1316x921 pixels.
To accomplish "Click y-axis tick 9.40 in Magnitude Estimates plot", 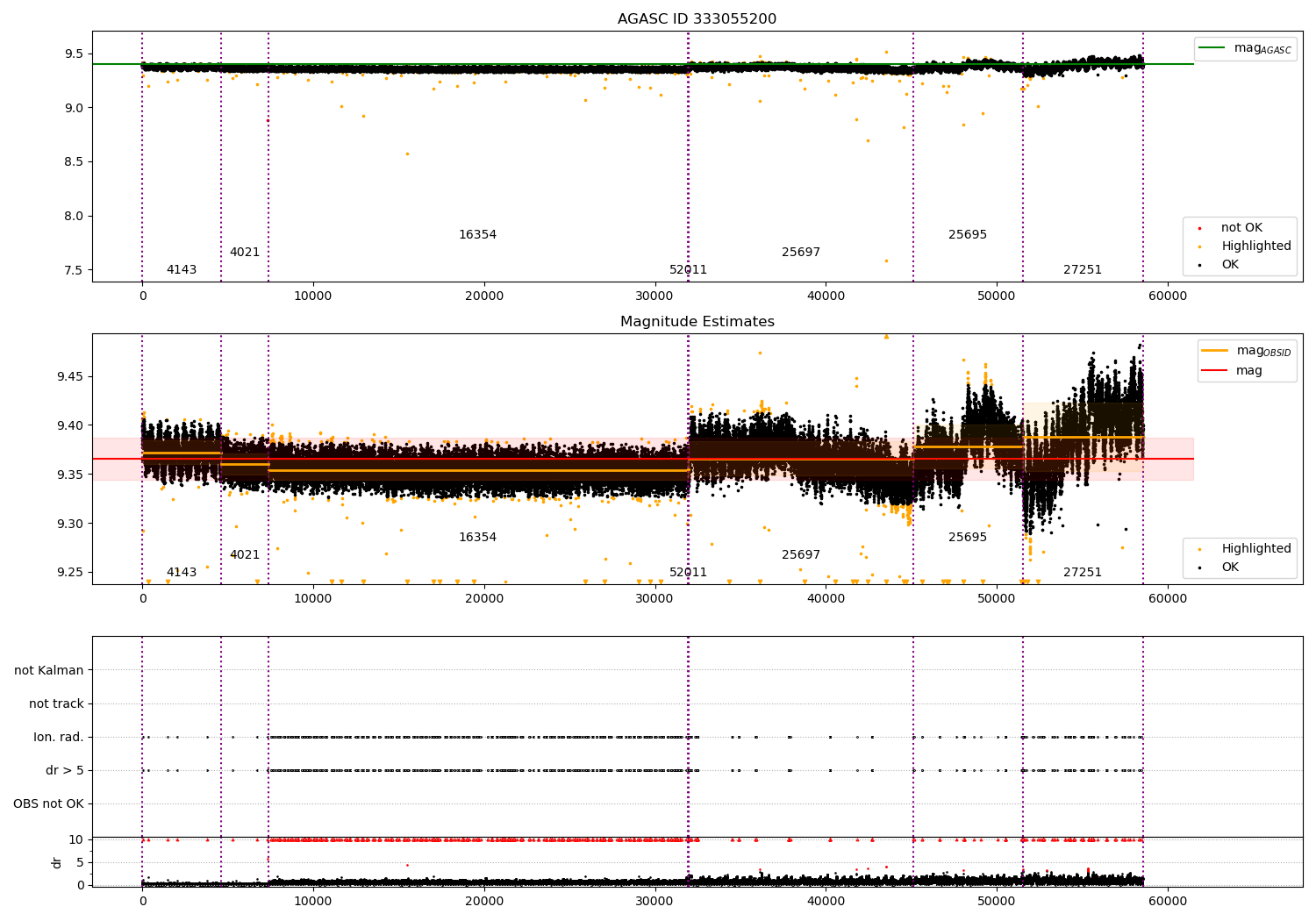I will tap(70, 425).
